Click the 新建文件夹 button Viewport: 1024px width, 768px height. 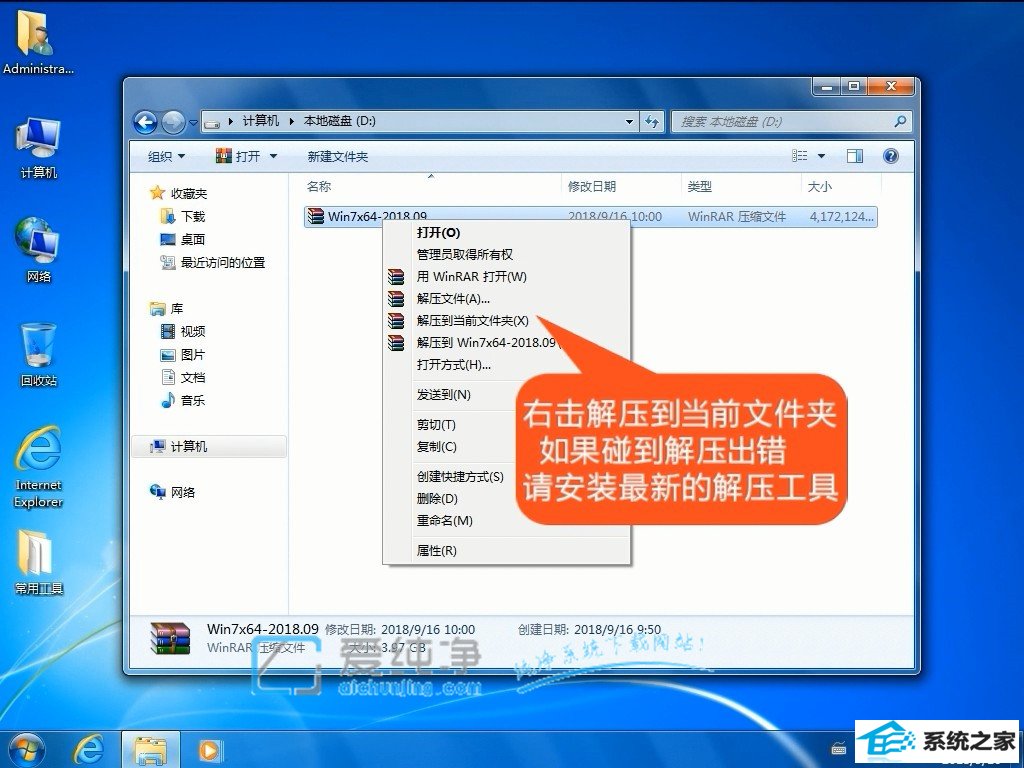337,156
